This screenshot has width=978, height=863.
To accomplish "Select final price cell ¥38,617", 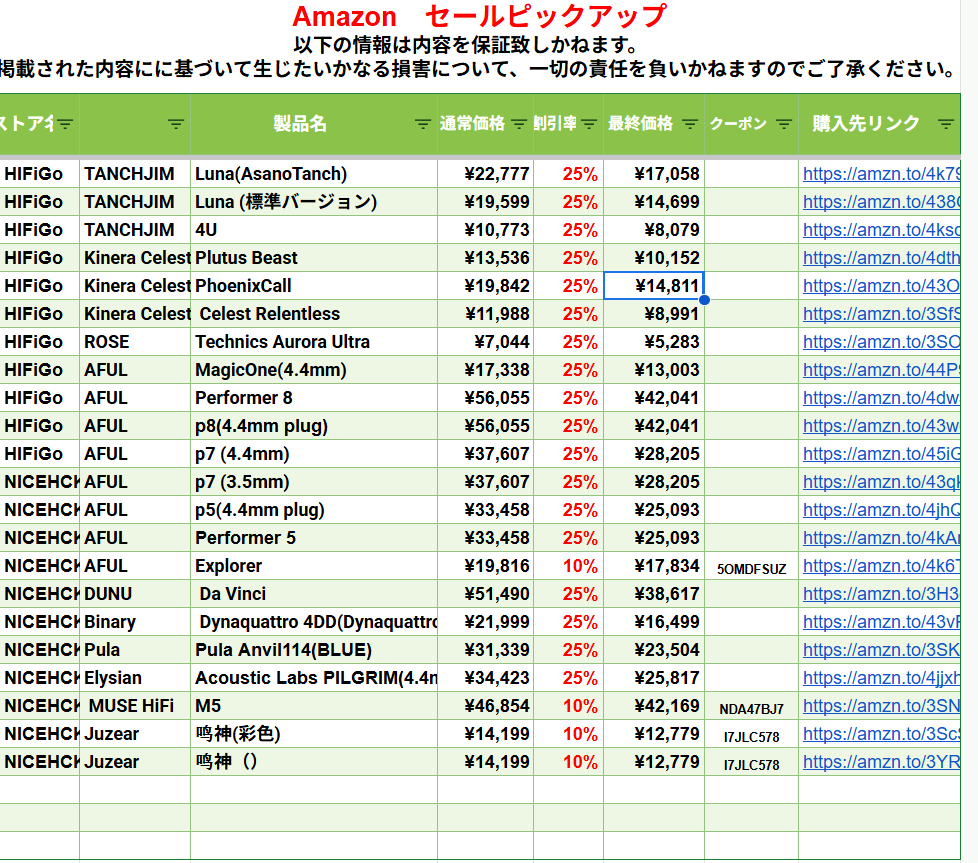I will [654, 594].
